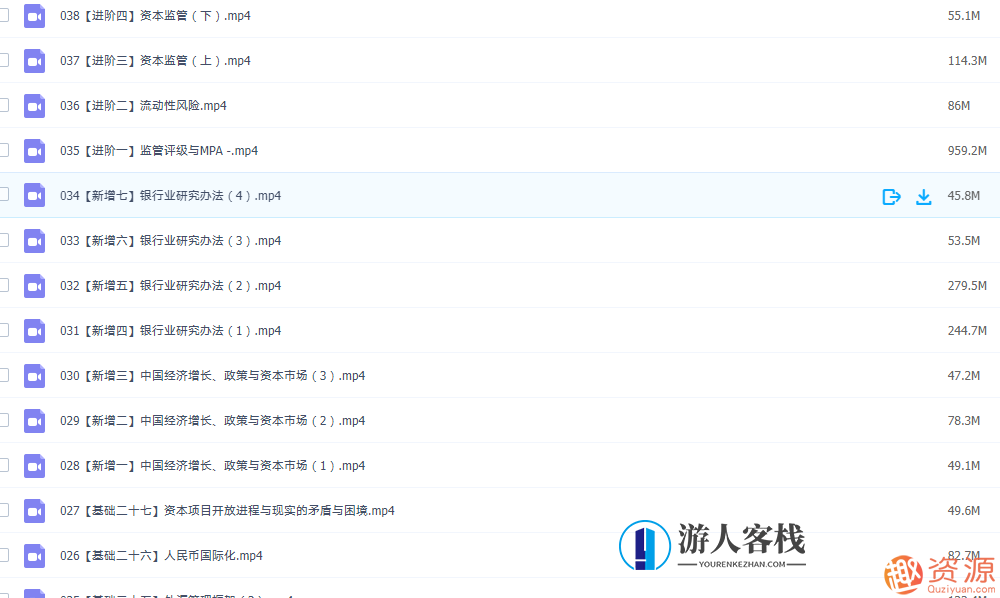Open the share icon on file 034
This screenshot has height=598, width=1000.
click(x=891, y=196)
